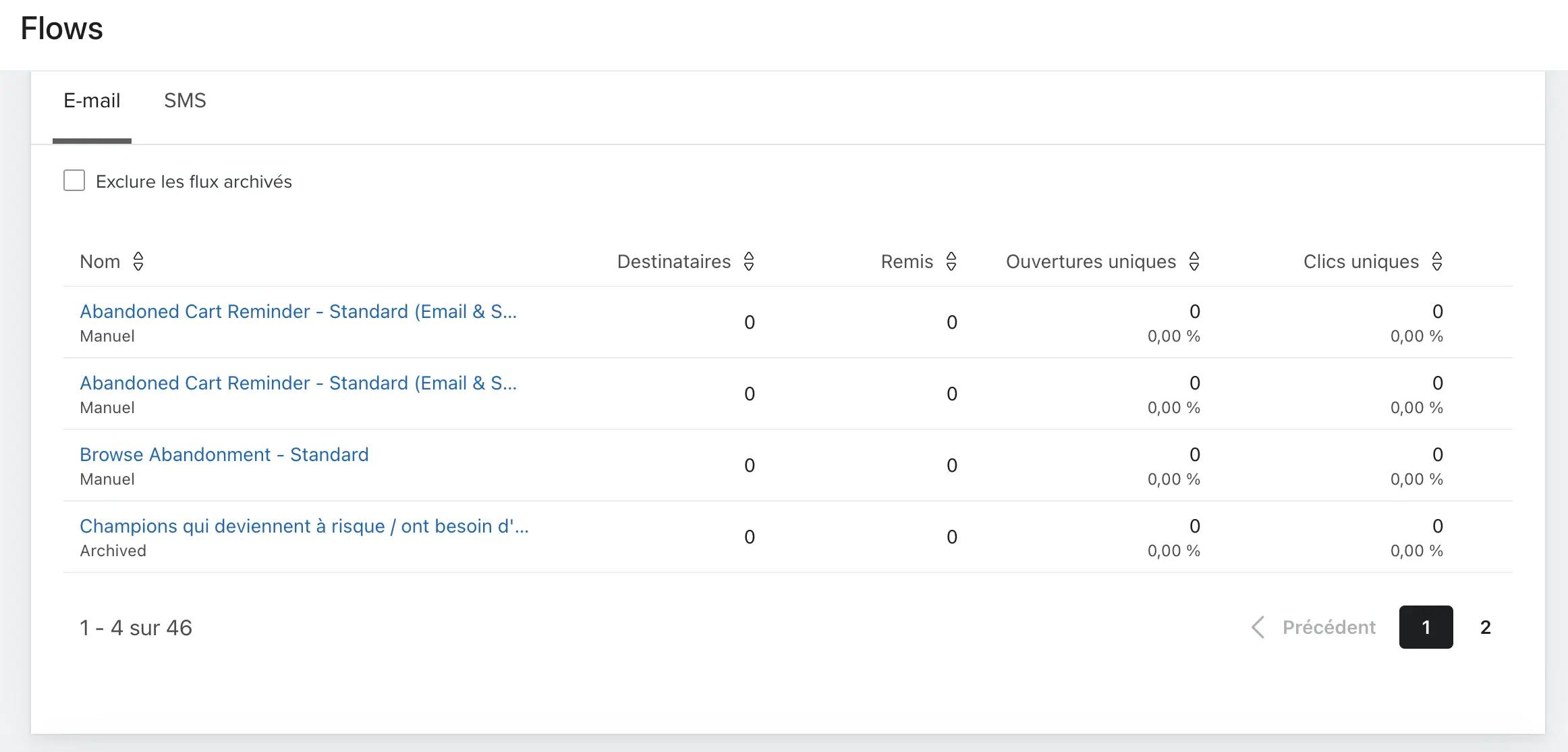
Task: Open first Abandoned Cart Reminder flow
Action: 298,311
